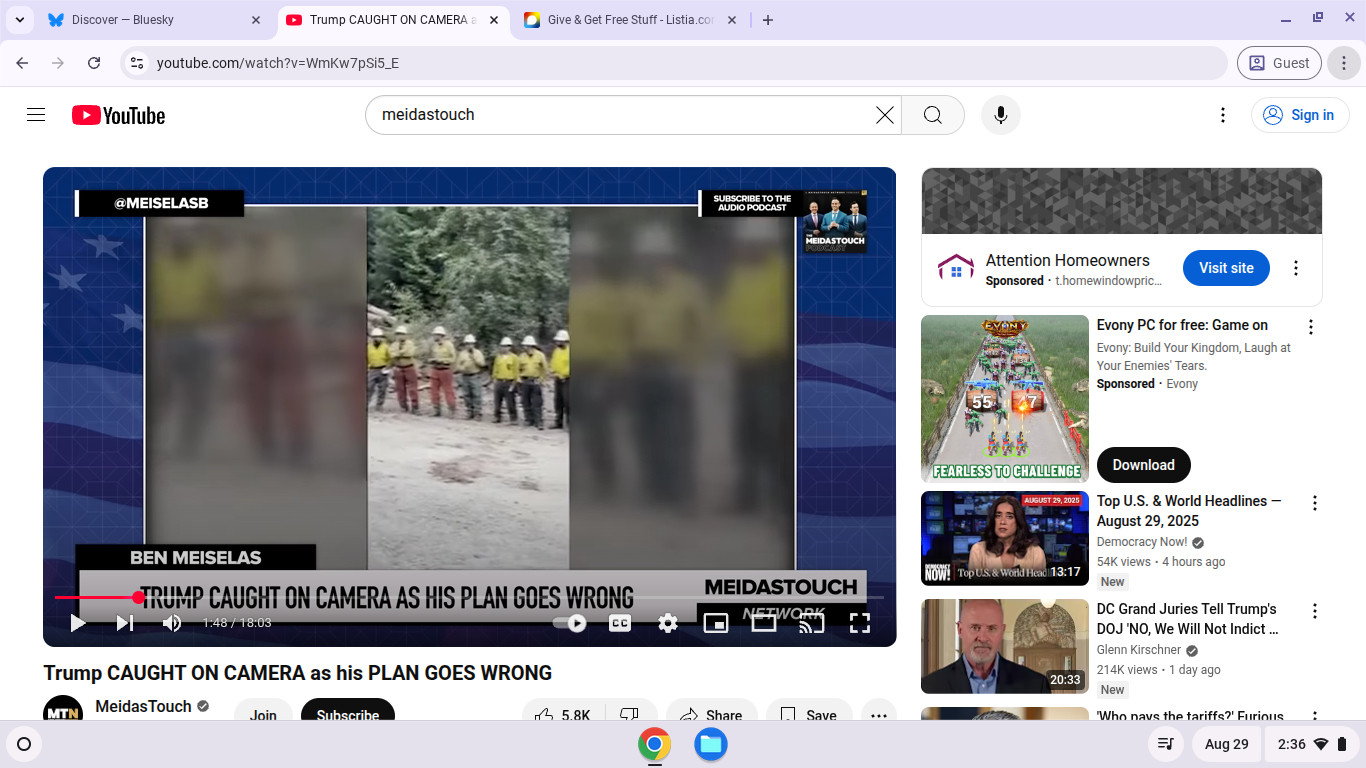Open Top U.S. & World Headlines title

(x=1189, y=511)
